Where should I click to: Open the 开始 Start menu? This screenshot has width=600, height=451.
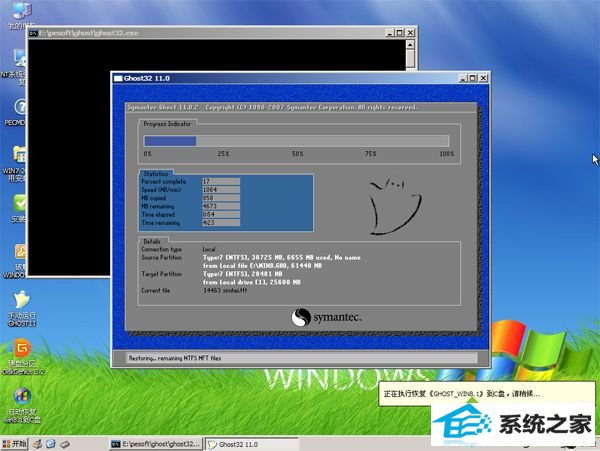[x=14, y=444]
